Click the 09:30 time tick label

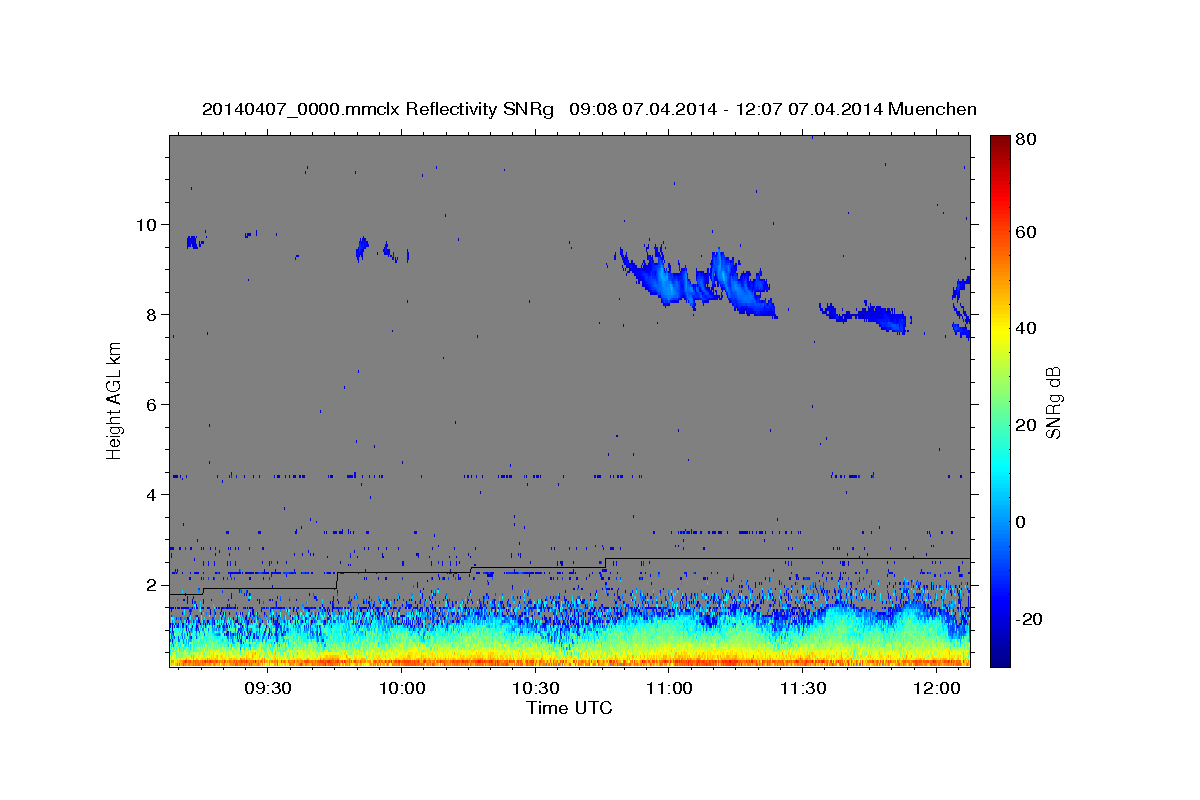[268, 689]
